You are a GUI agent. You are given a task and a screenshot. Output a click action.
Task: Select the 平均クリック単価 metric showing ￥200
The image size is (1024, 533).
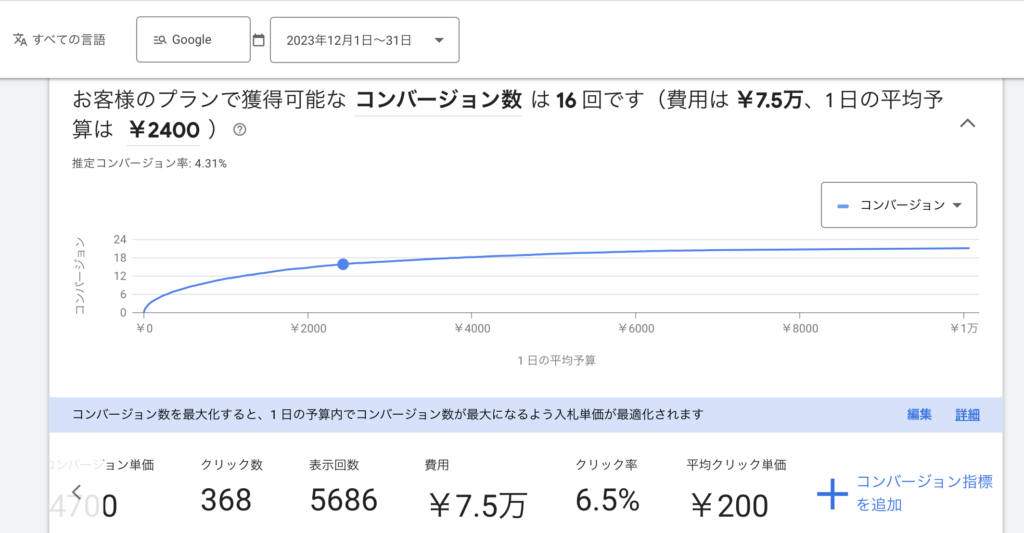[736, 488]
